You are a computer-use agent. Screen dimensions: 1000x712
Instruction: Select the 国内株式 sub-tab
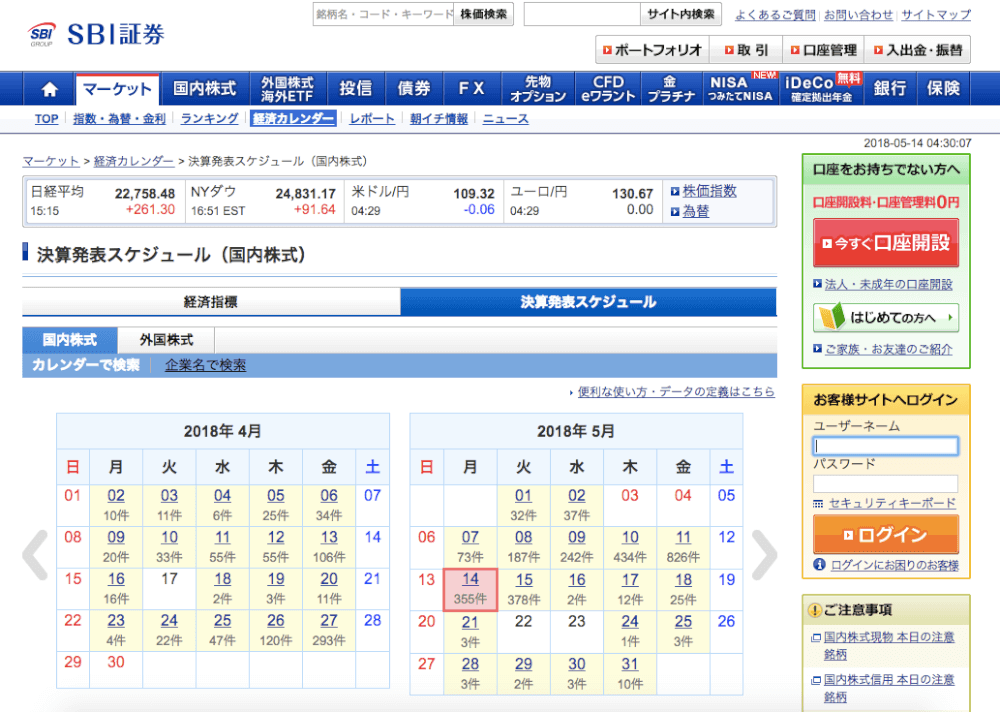[70, 340]
